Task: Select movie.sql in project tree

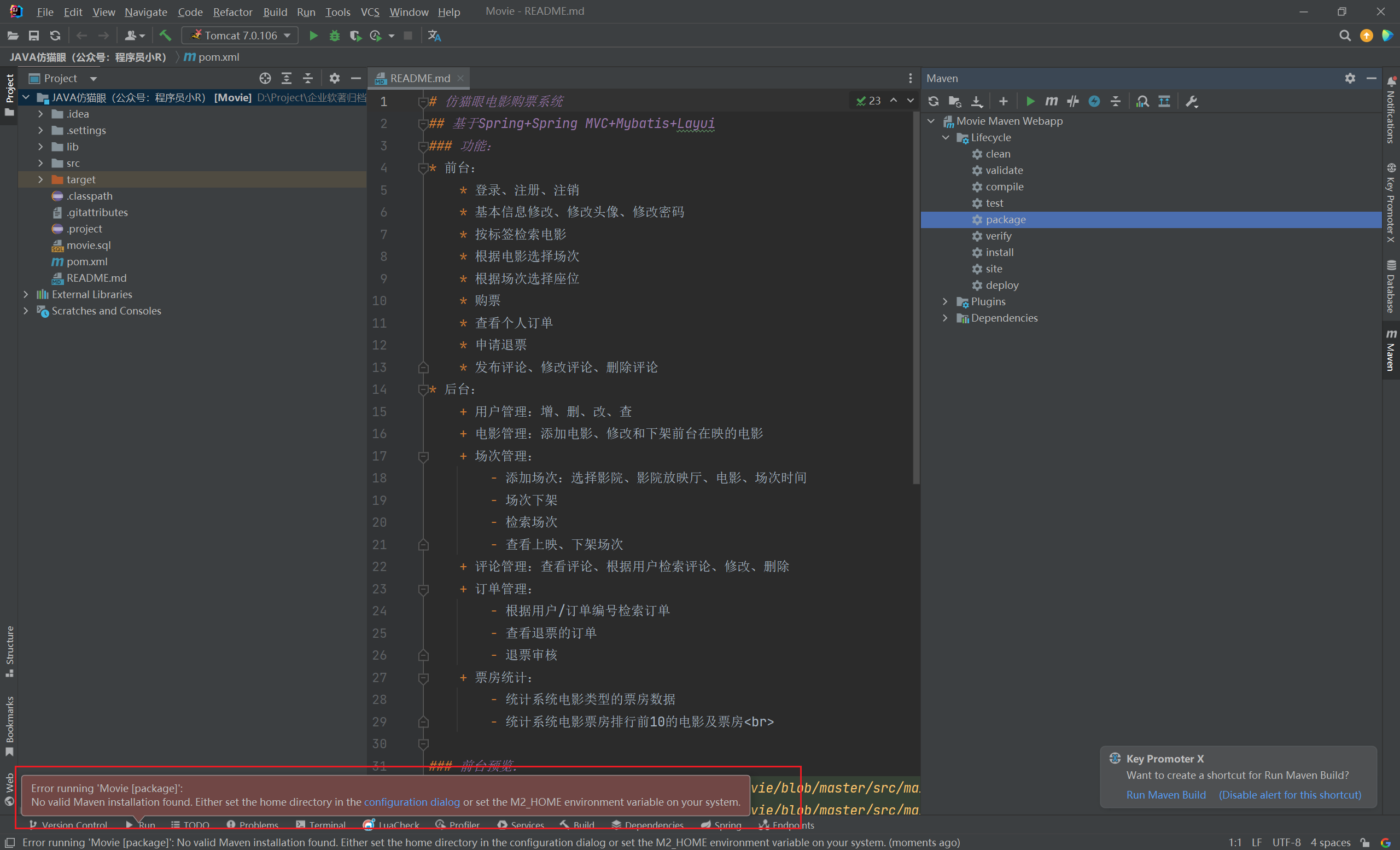Action: (x=89, y=246)
